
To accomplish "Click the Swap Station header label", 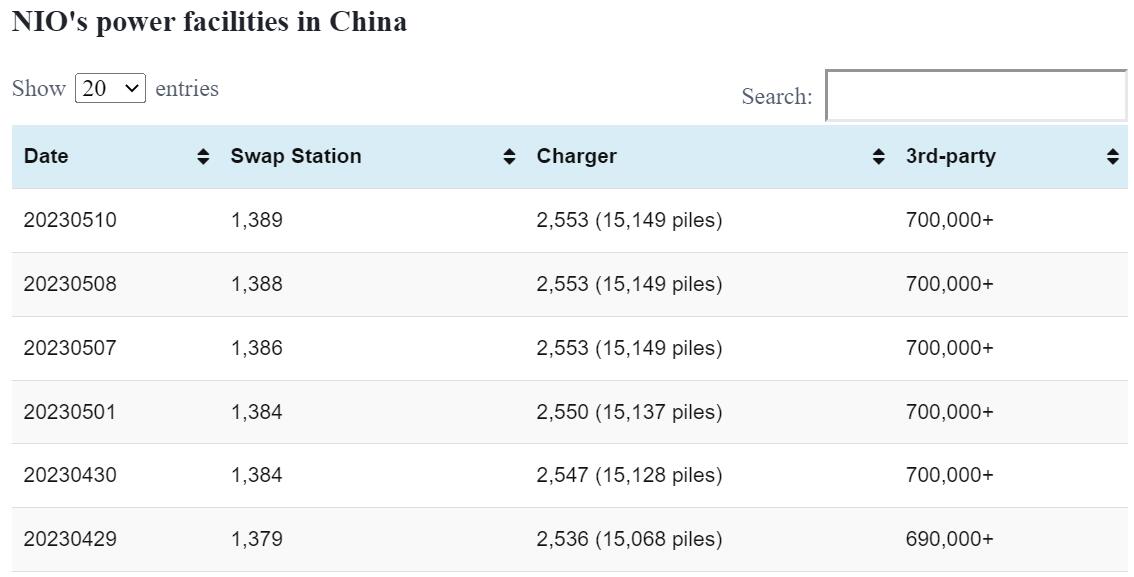I will [295, 157].
